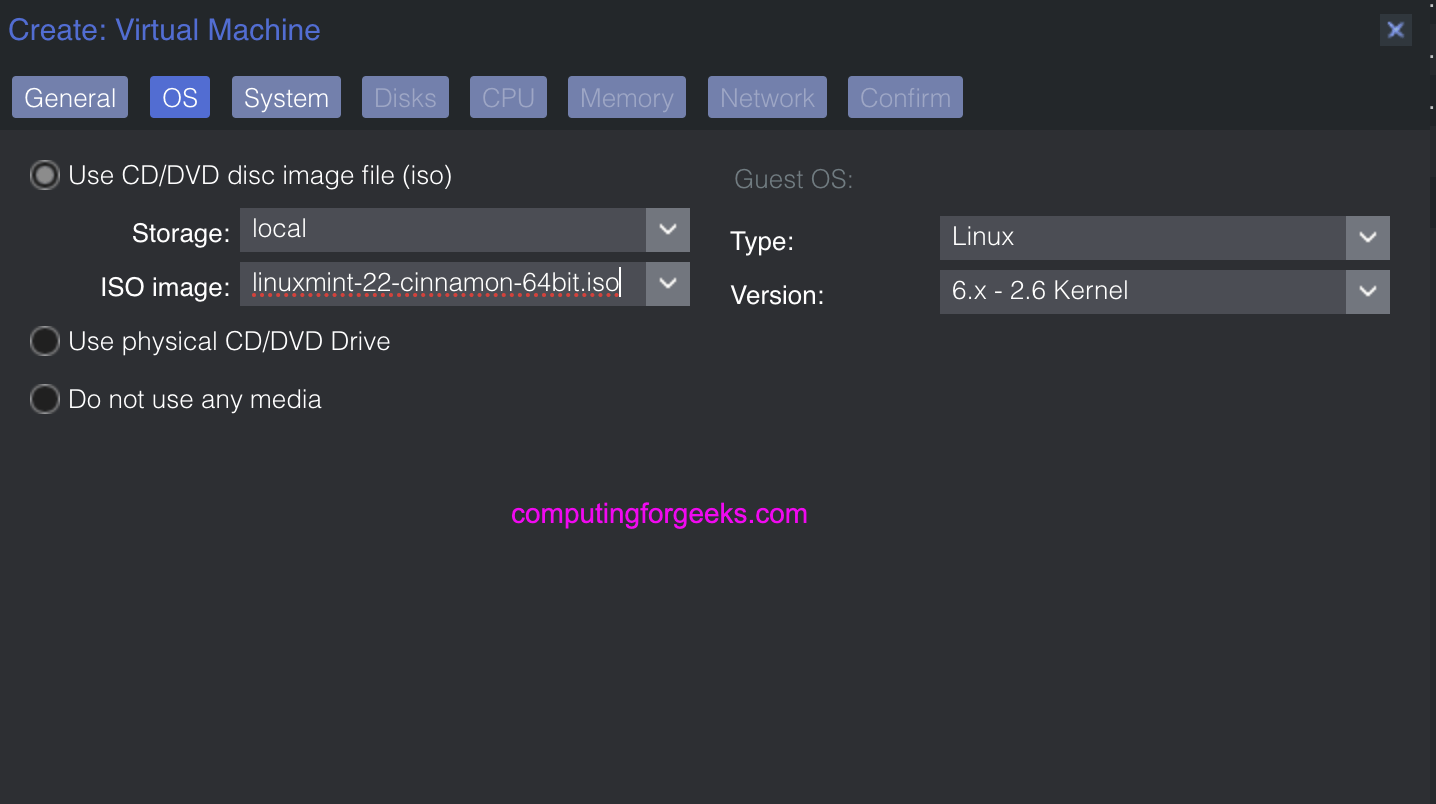Click the computingforgeeks.com watermark text

coord(659,515)
